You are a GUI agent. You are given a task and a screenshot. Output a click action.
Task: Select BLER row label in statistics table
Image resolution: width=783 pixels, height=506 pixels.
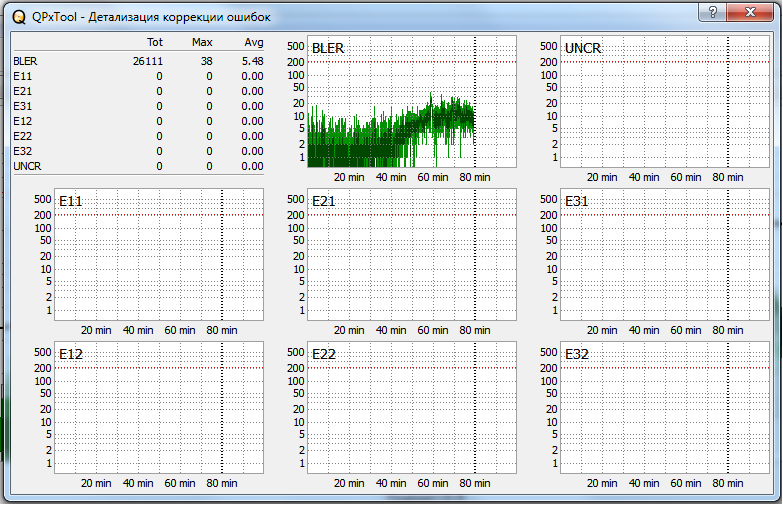pos(25,61)
